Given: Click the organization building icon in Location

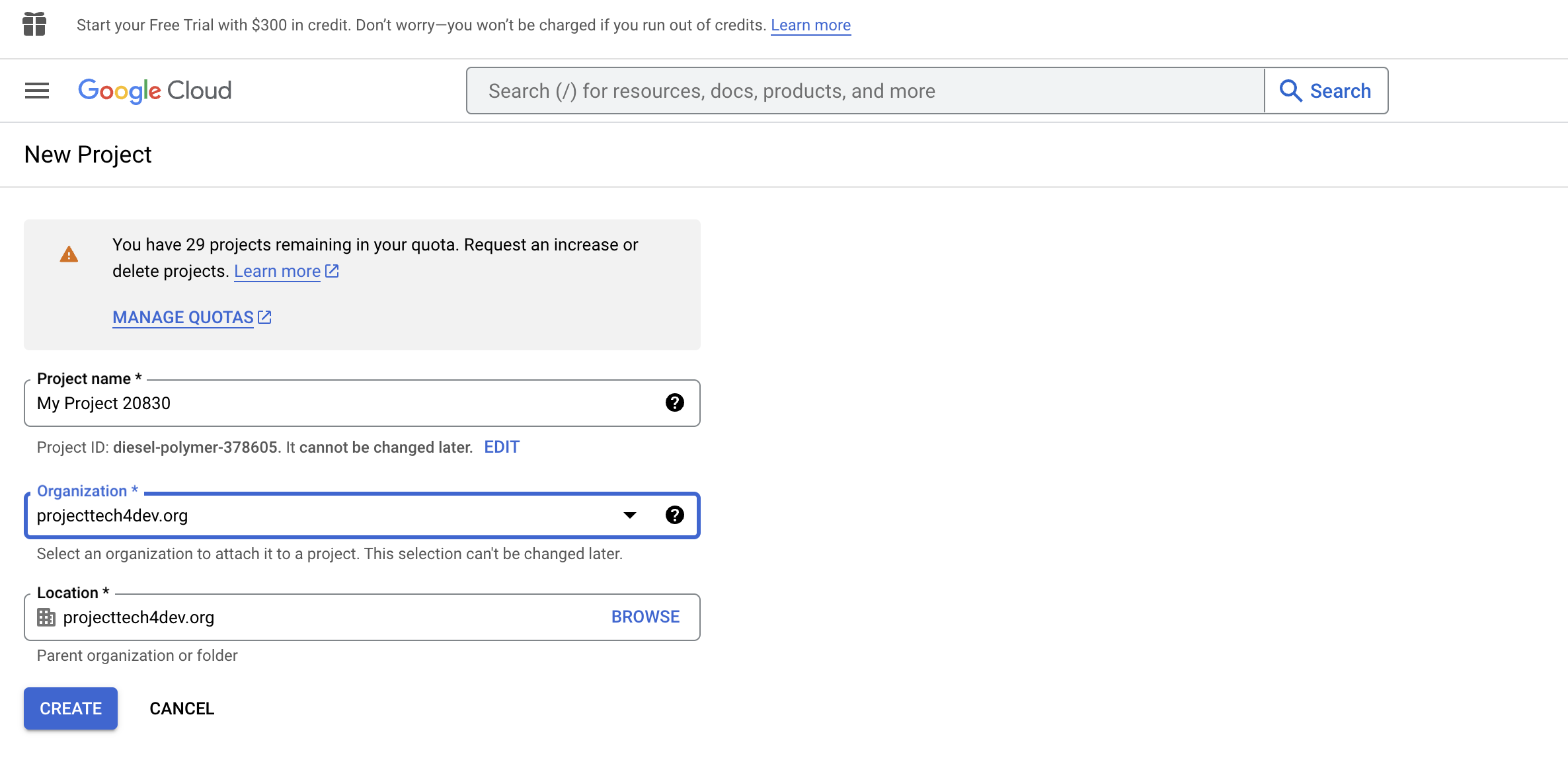Looking at the screenshot, I should tap(46, 617).
